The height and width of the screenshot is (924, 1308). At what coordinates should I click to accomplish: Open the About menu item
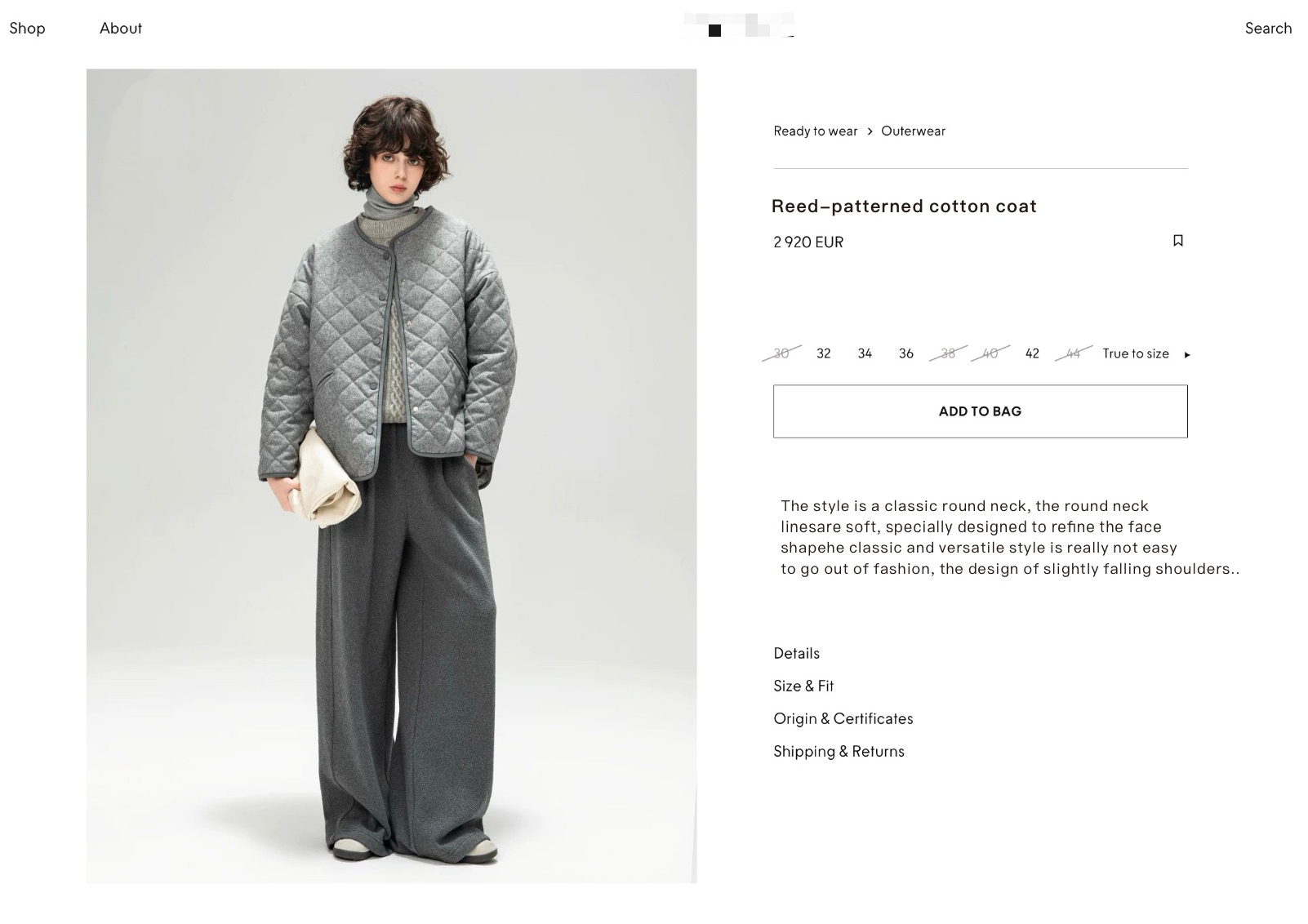(121, 29)
